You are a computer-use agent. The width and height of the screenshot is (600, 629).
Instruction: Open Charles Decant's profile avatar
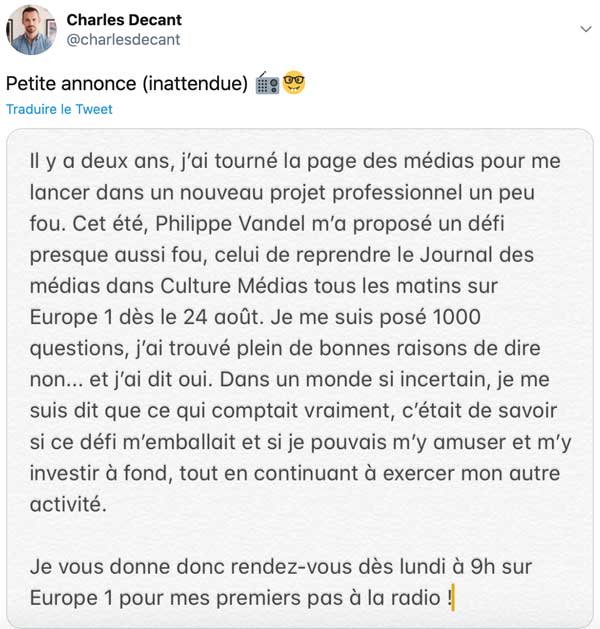(31, 30)
